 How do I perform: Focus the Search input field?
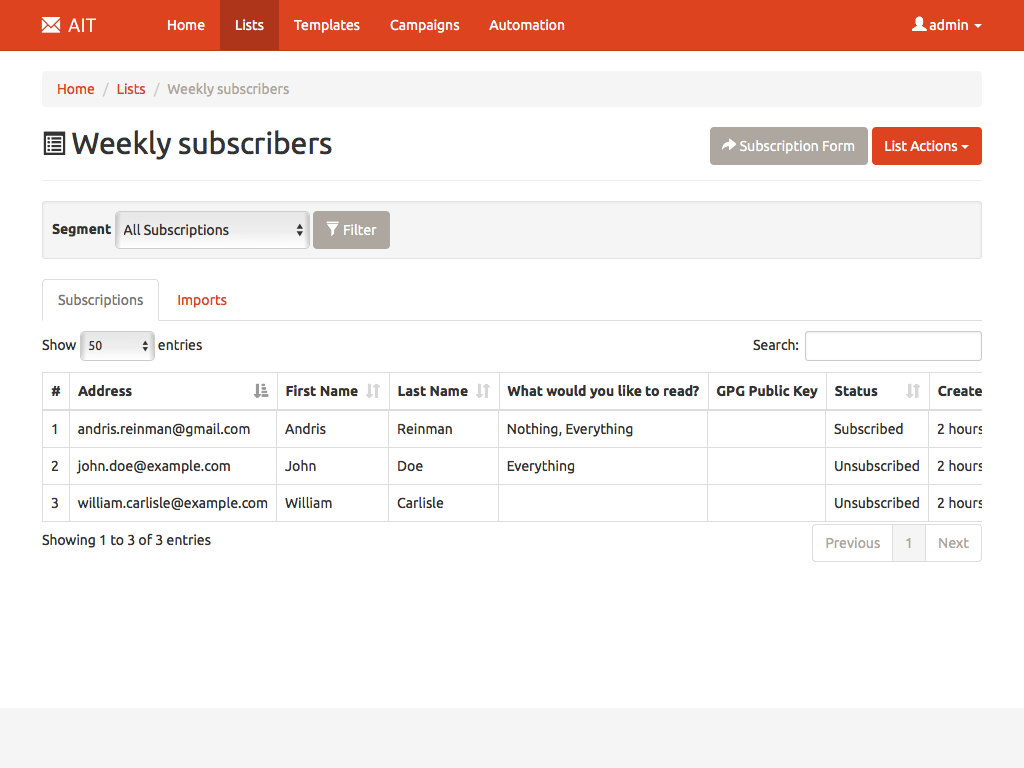pyautogui.click(x=892, y=346)
